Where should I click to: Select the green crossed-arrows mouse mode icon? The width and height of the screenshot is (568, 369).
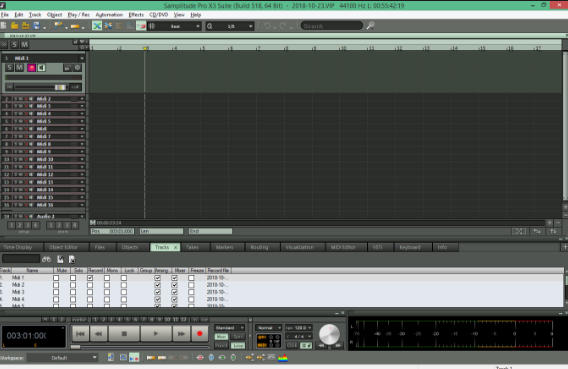pyautogui.click(x=97, y=26)
